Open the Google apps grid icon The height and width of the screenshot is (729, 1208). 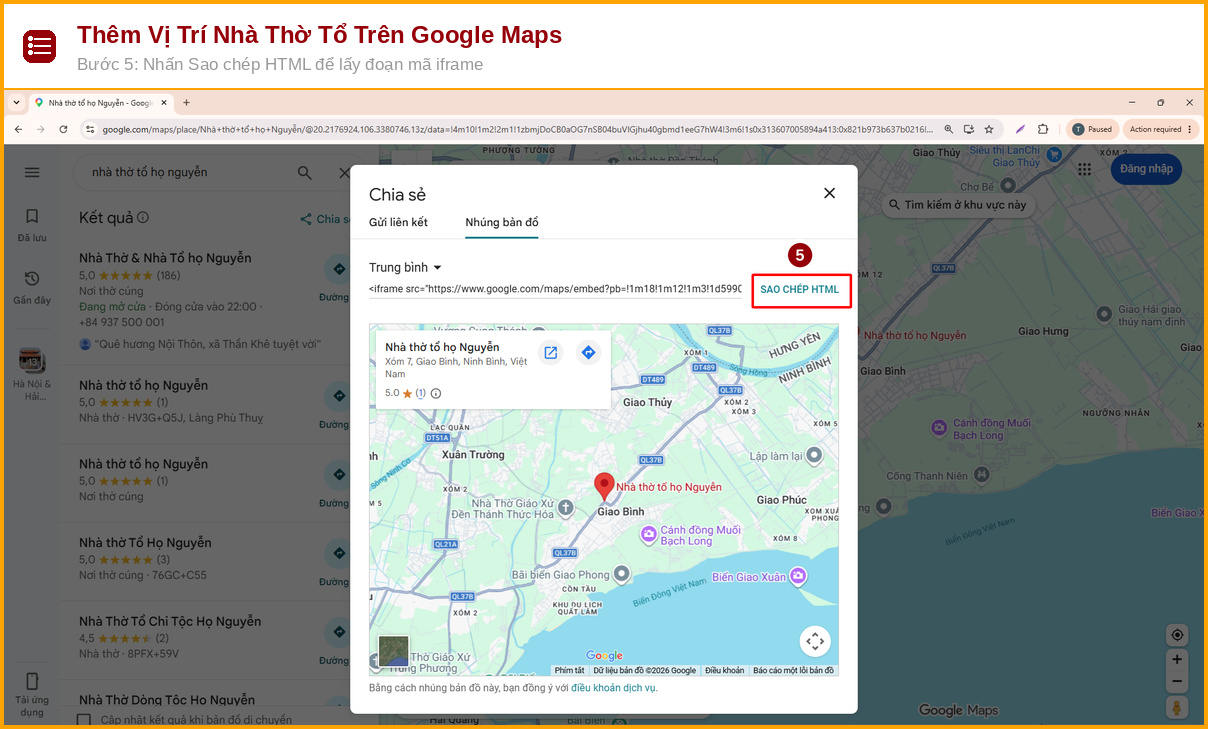[x=1084, y=169]
